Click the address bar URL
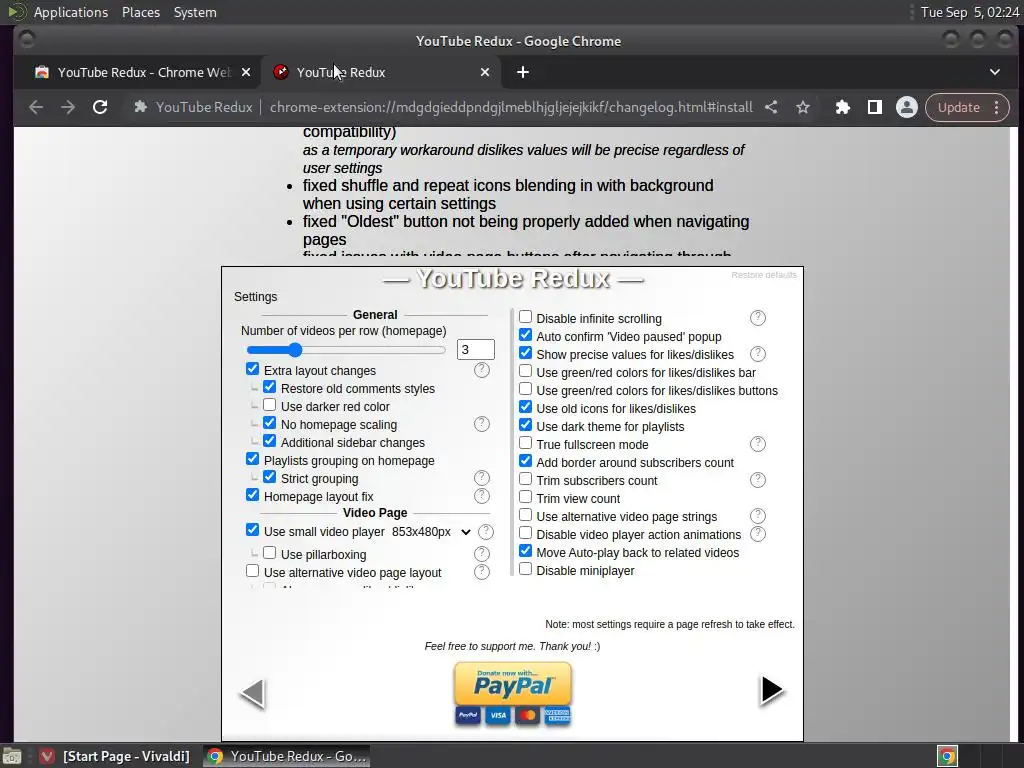Image resolution: width=1024 pixels, height=768 pixels. pos(511,107)
